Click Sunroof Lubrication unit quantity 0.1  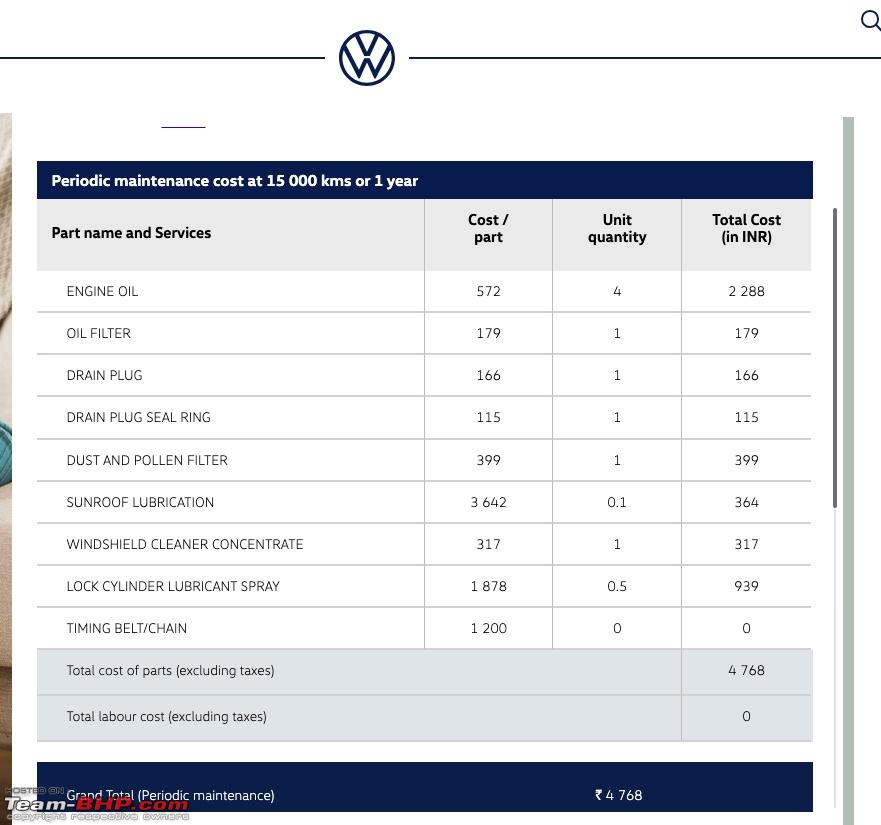click(617, 502)
